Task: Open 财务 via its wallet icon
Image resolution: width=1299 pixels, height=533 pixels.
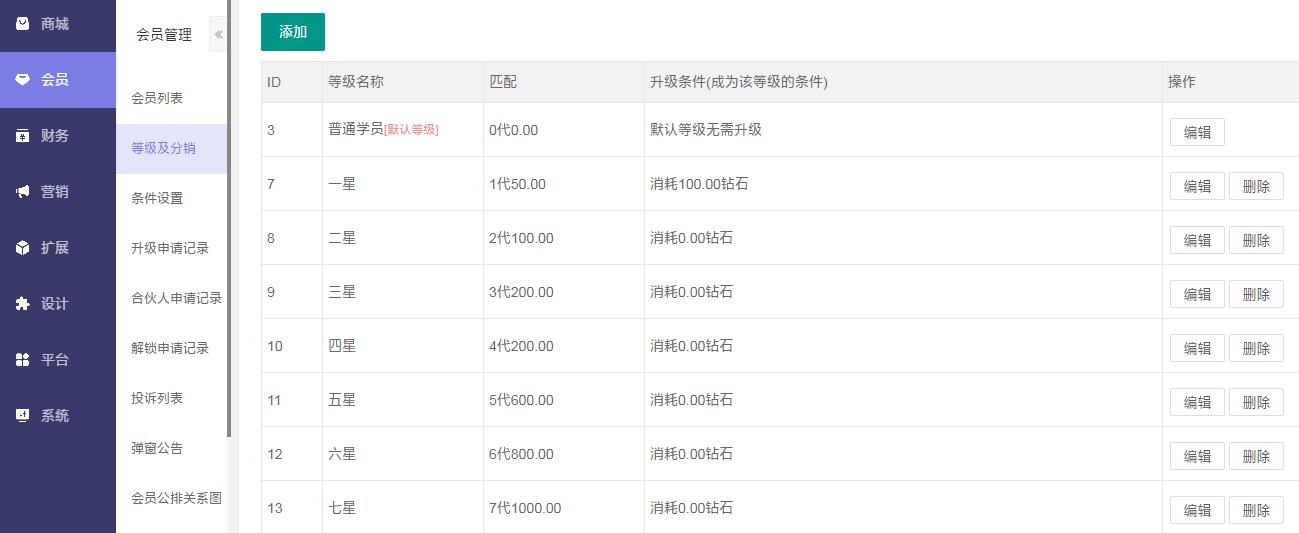Action: pos(22,136)
